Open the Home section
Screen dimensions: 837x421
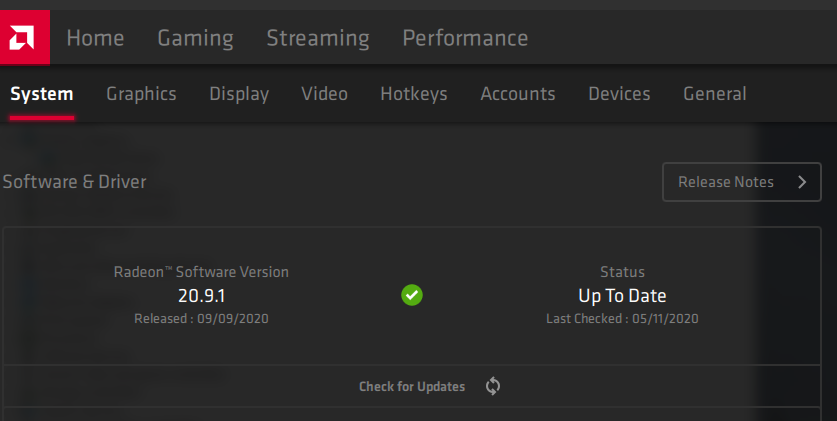(95, 38)
